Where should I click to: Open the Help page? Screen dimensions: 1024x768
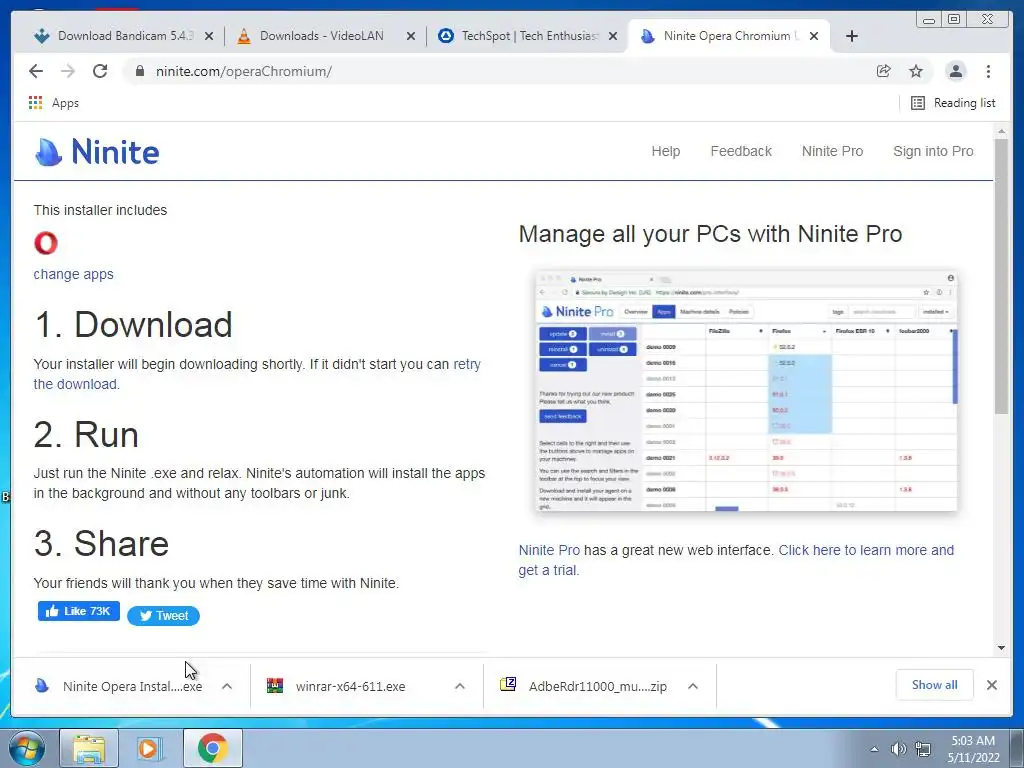coord(665,151)
